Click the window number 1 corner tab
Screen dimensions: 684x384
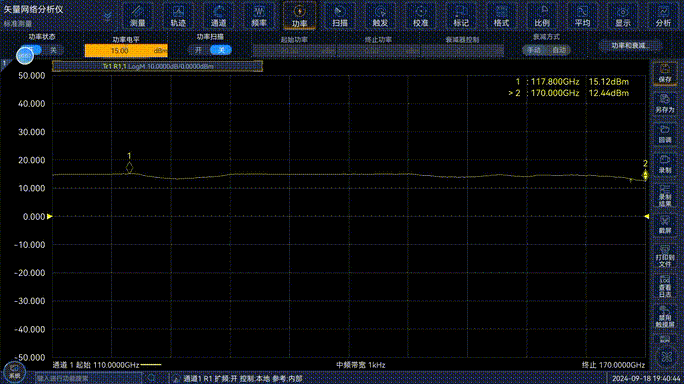(4, 64)
